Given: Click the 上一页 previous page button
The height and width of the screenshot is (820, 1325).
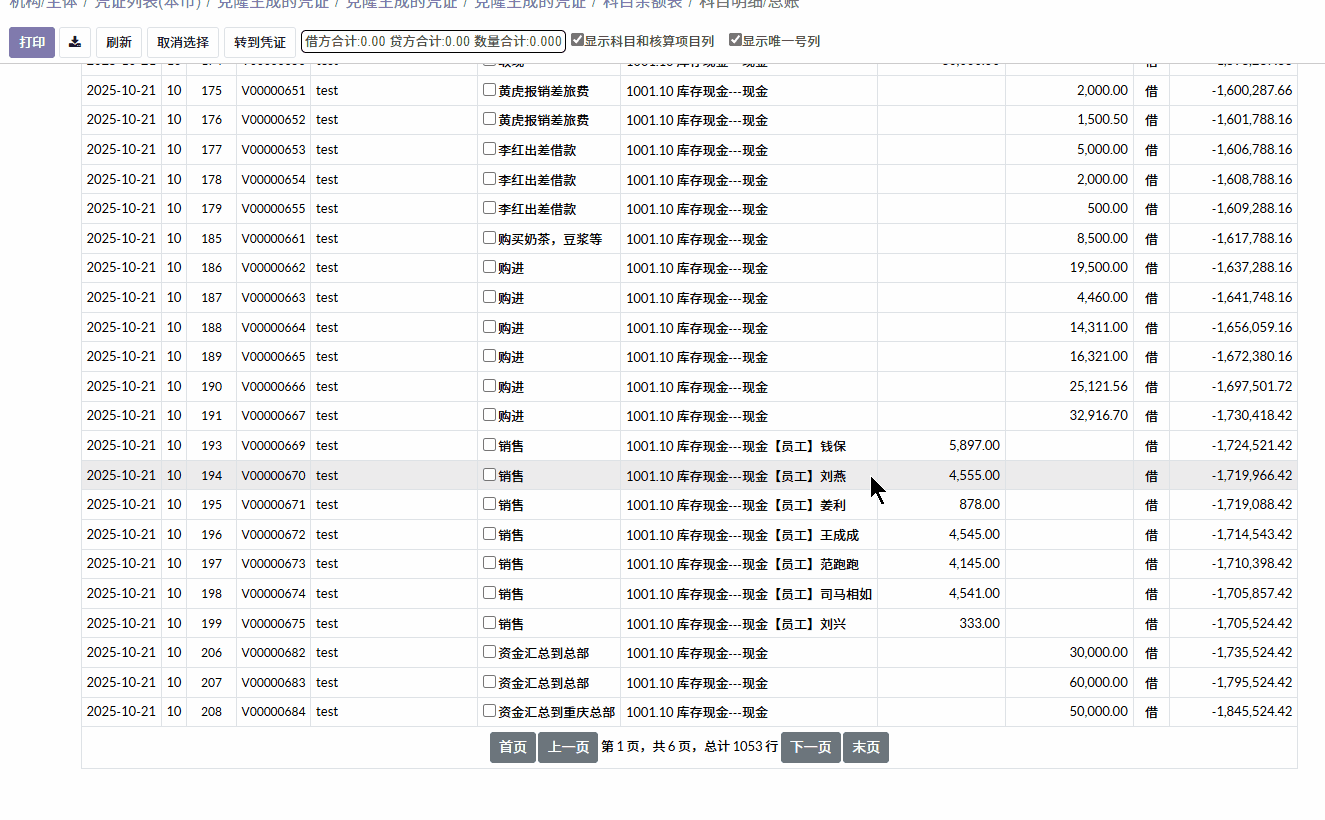Looking at the screenshot, I should click(x=567, y=747).
